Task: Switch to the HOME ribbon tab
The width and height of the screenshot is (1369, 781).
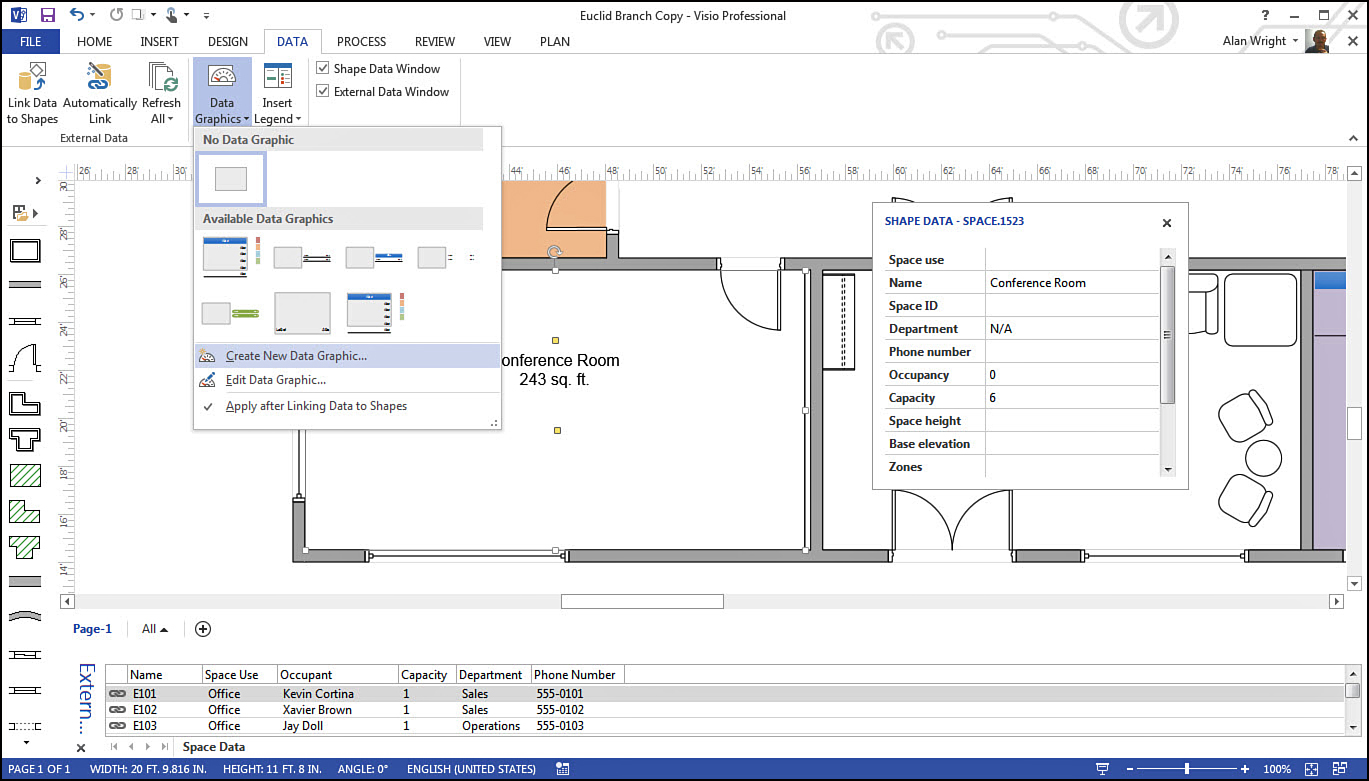Action: coord(95,42)
